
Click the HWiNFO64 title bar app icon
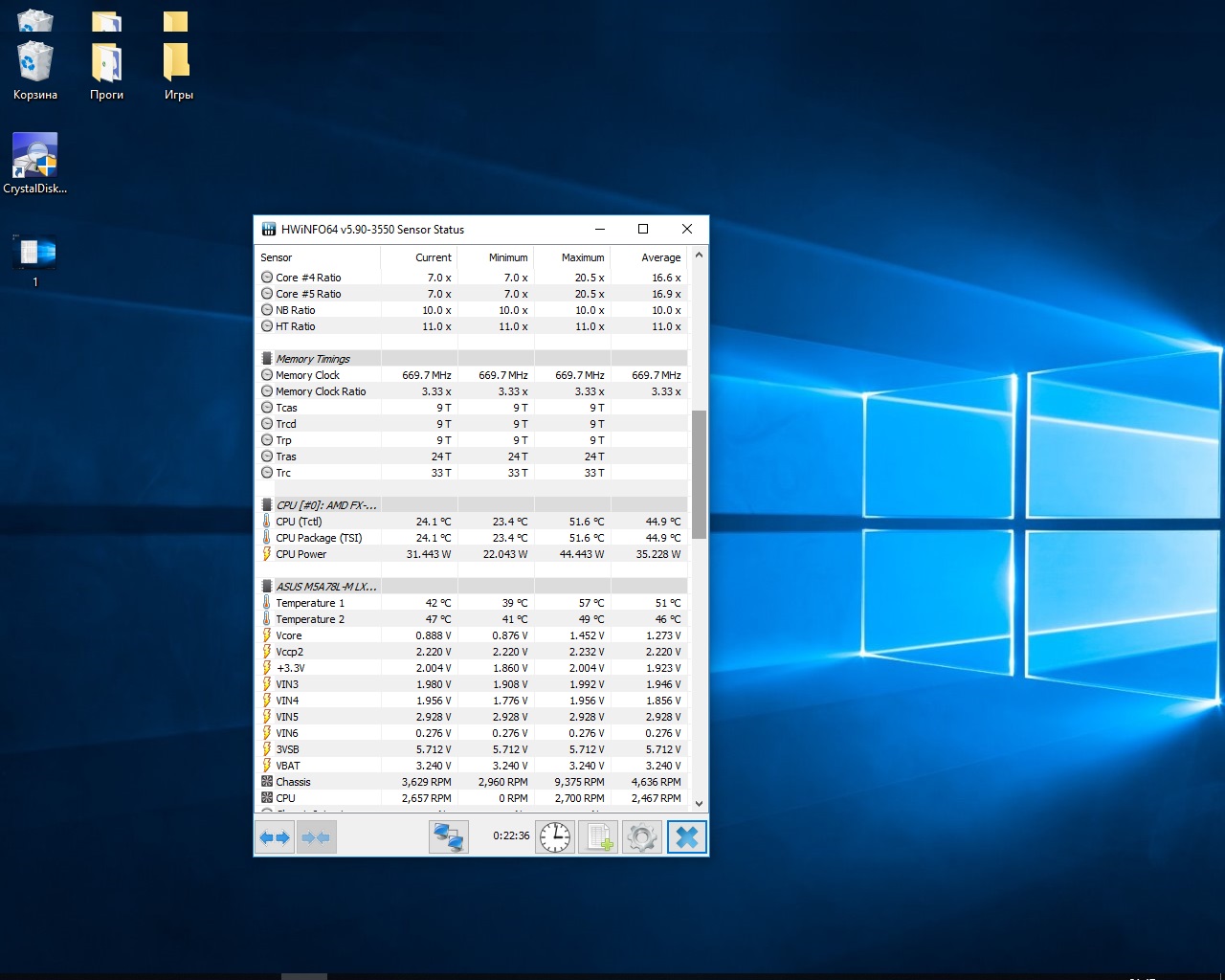269,230
